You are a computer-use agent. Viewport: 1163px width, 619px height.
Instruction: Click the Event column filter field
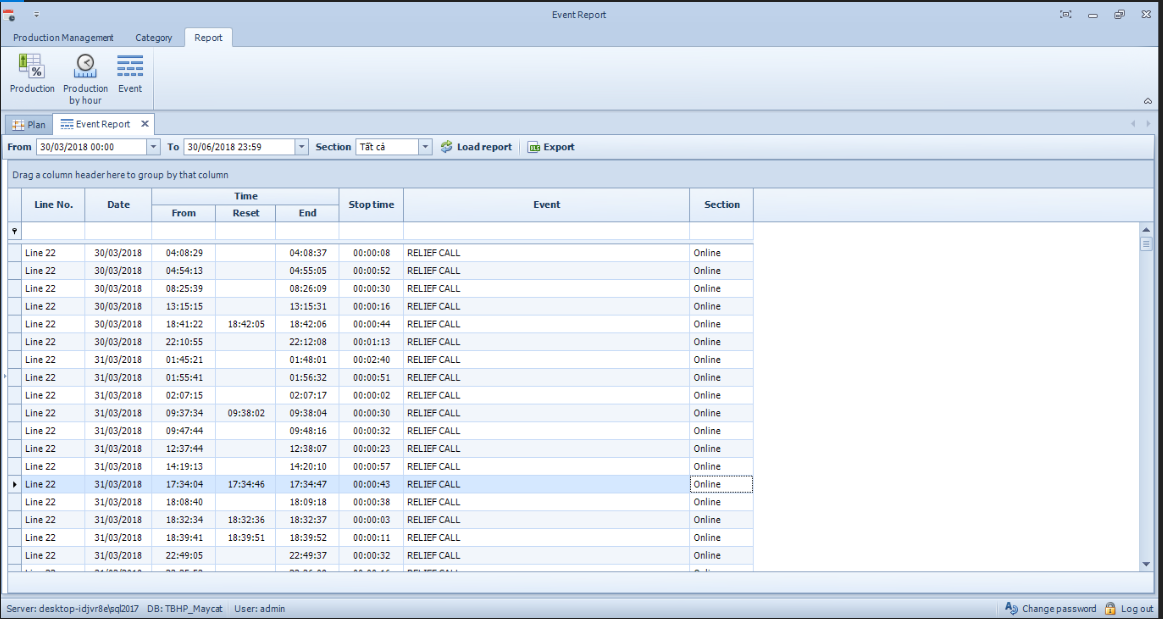point(546,231)
